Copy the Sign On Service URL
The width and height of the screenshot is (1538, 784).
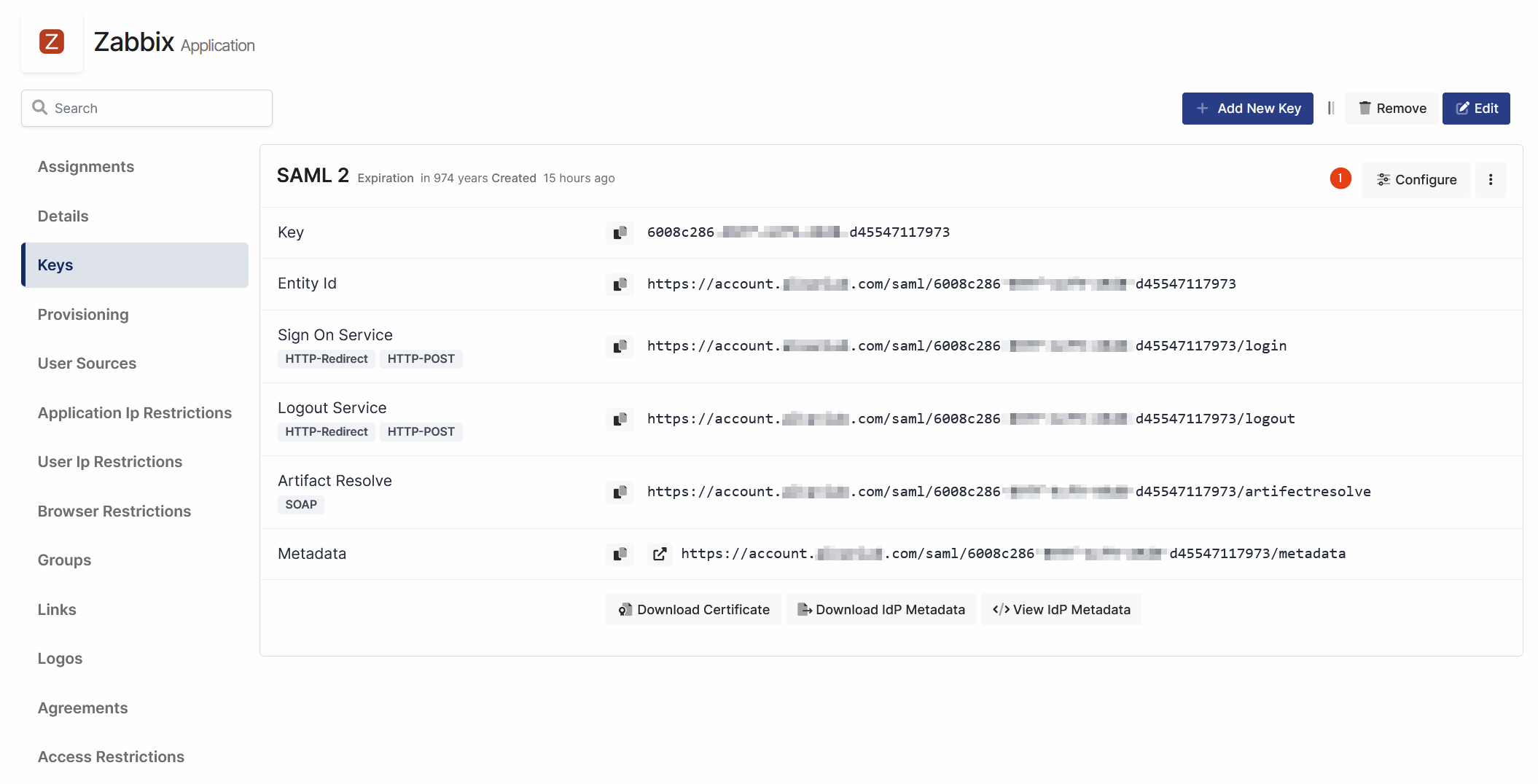point(620,346)
